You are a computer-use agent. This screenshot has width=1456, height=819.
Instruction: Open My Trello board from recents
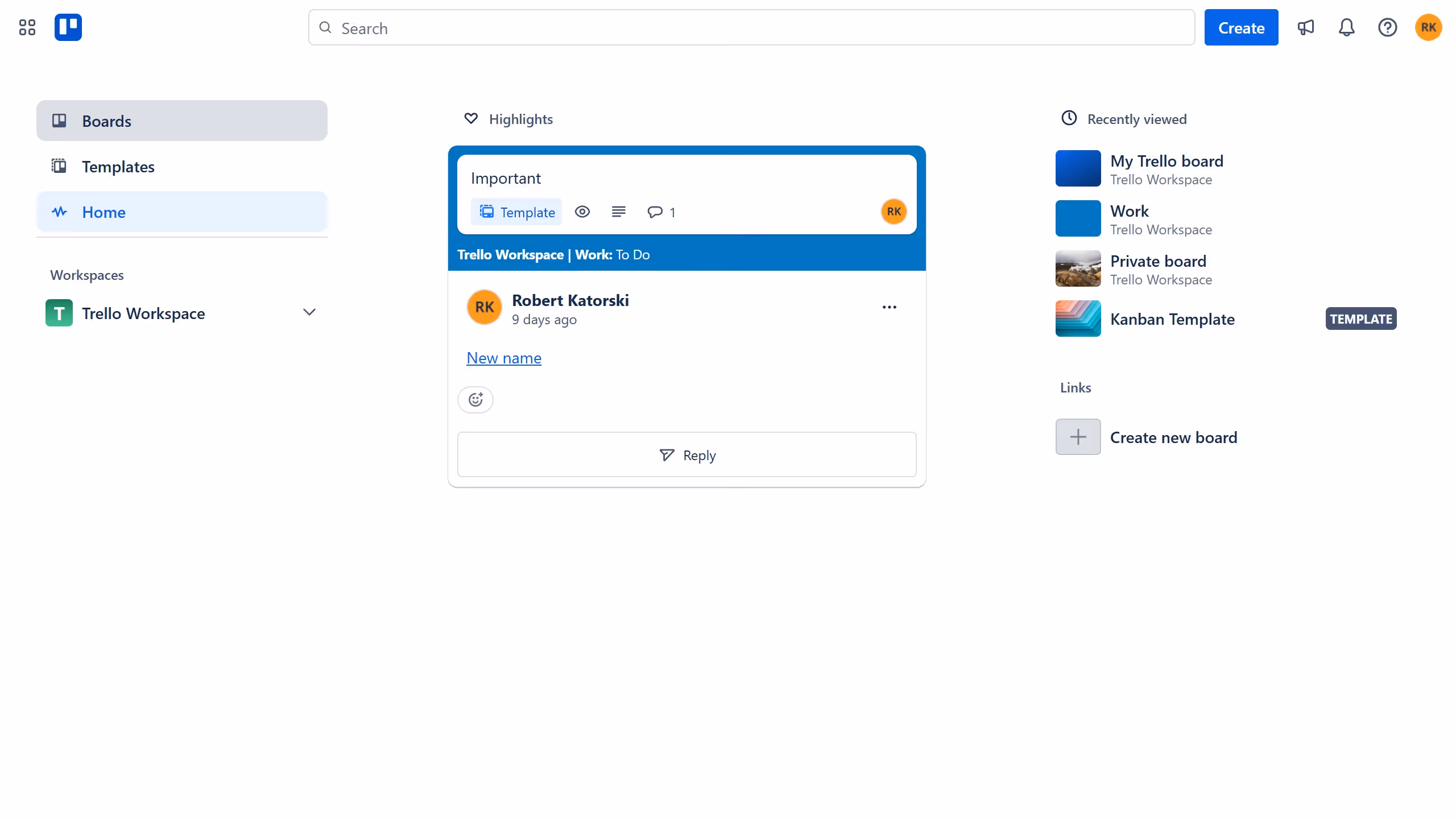[1226, 168]
